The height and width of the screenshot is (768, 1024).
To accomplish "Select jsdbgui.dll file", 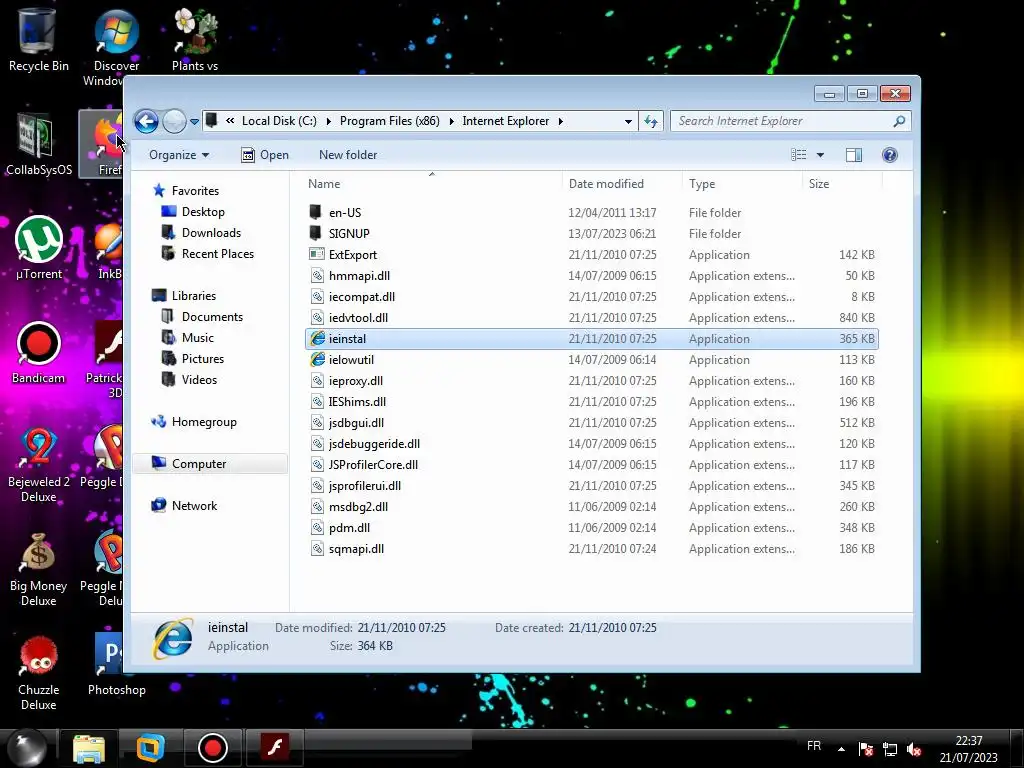I will [x=592, y=423].
